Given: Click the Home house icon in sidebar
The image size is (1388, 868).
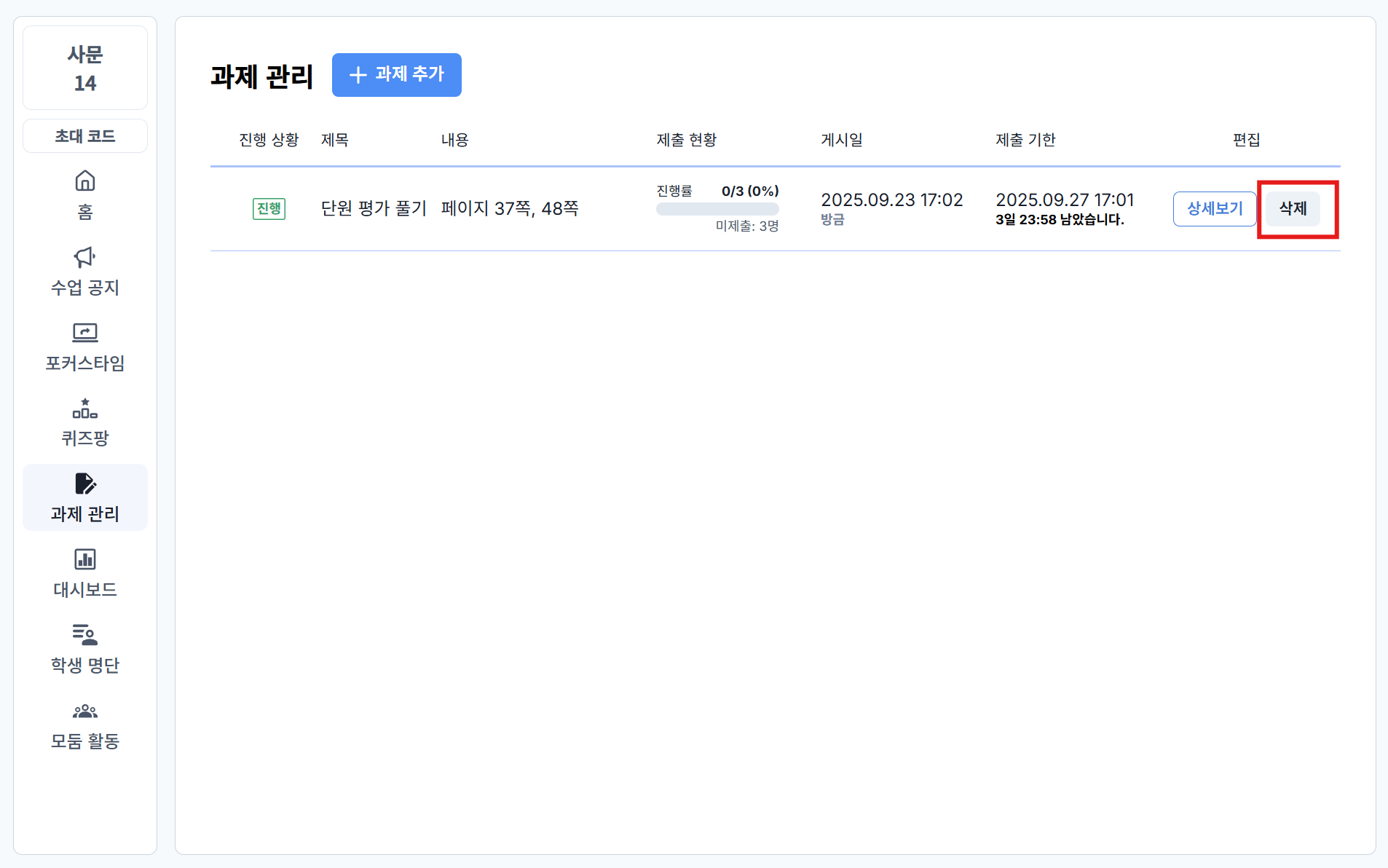Looking at the screenshot, I should tap(85, 181).
